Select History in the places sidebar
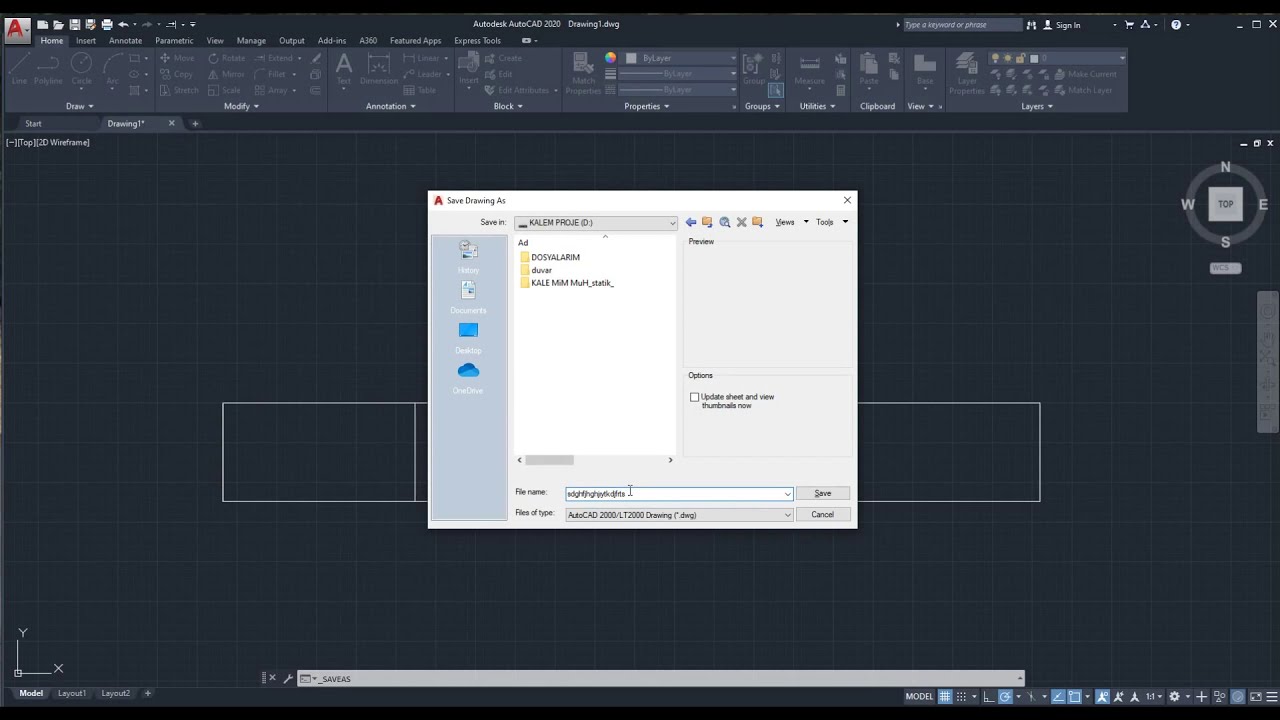1280x720 pixels. 468,256
